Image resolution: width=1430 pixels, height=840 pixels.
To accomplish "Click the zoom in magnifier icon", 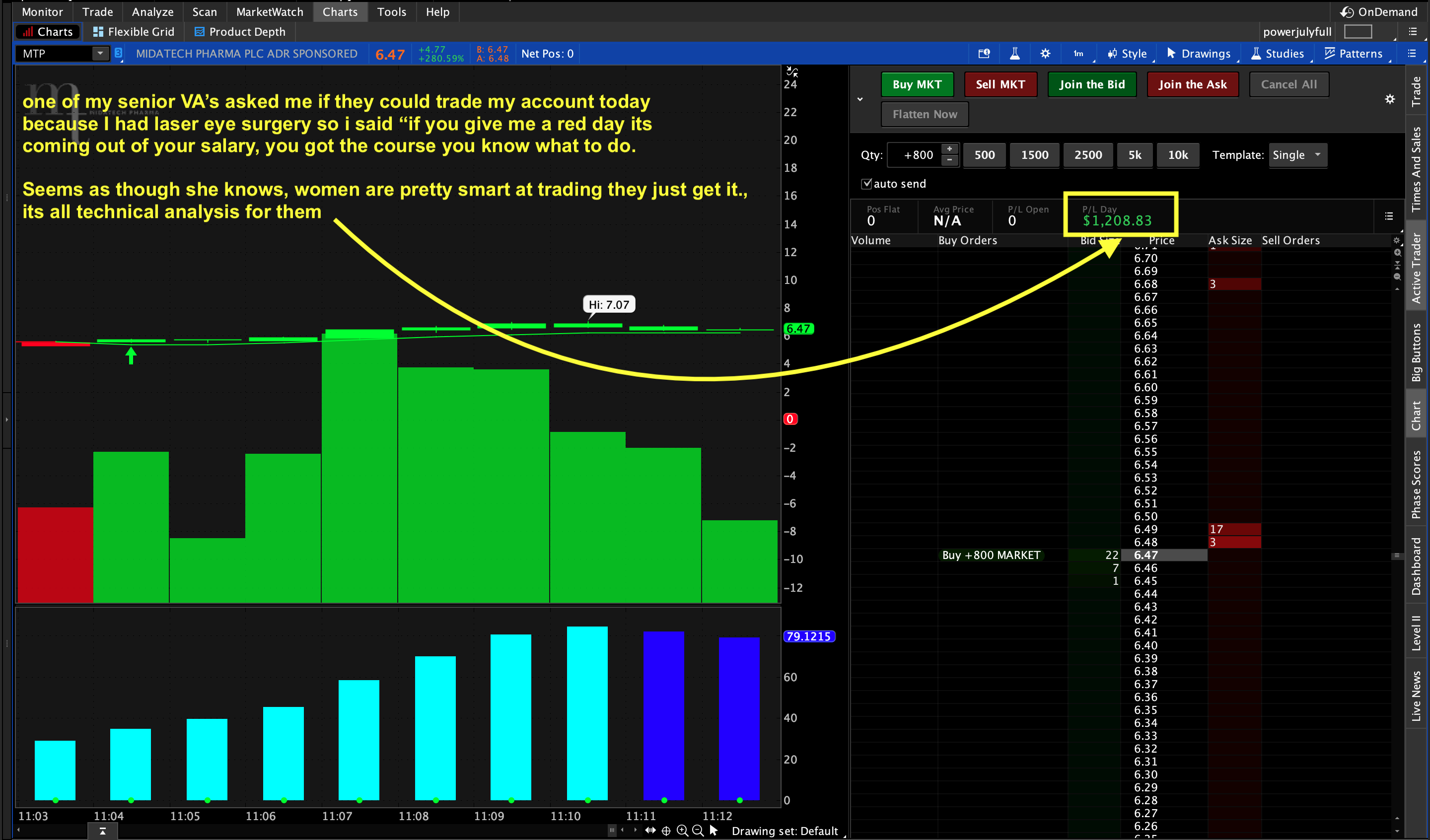I will pyautogui.click(x=683, y=831).
